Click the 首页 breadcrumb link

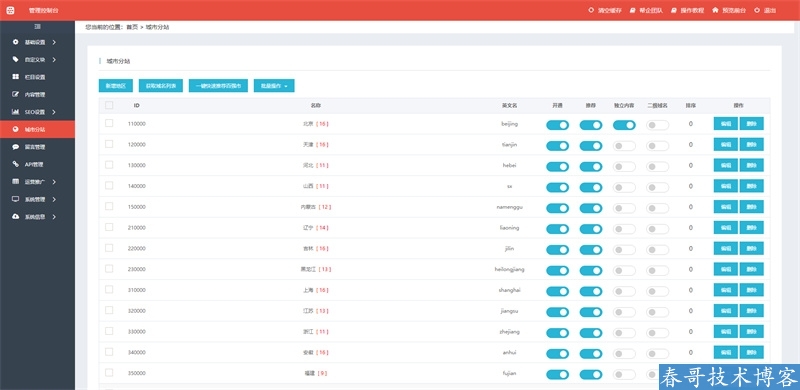[x=132, y=27]
